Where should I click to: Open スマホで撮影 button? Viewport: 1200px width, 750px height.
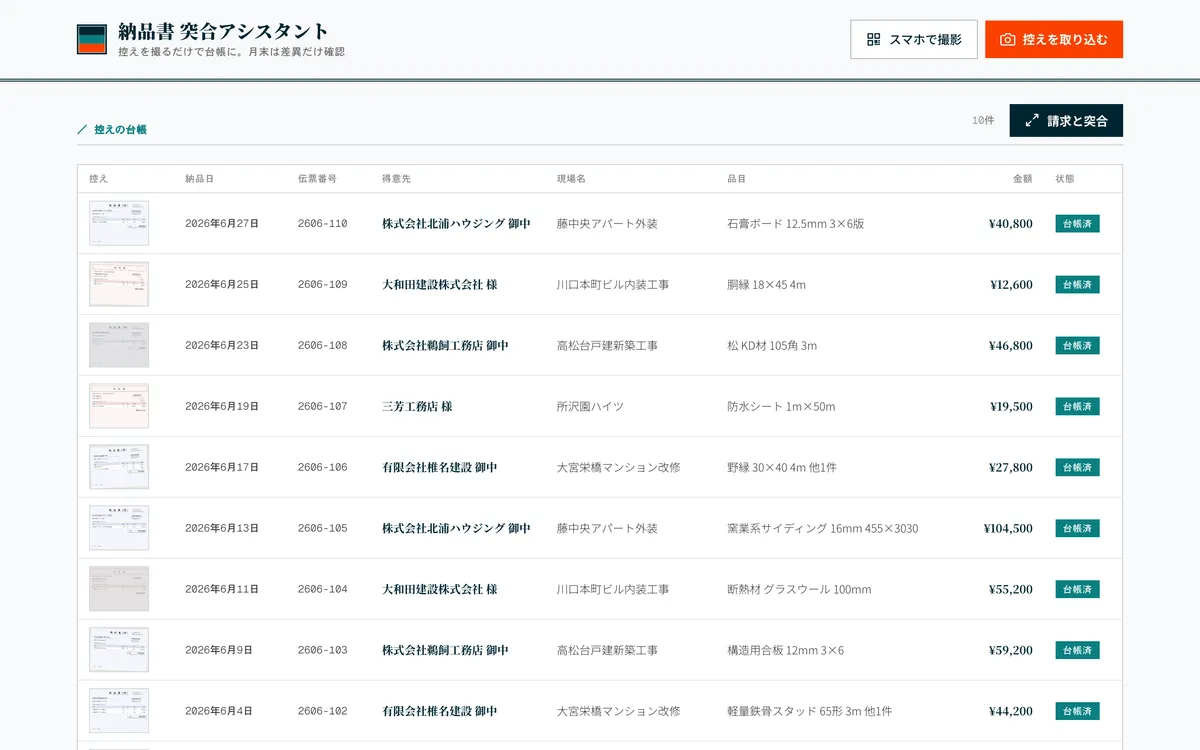pyautogui.click(x=914, y=39)
